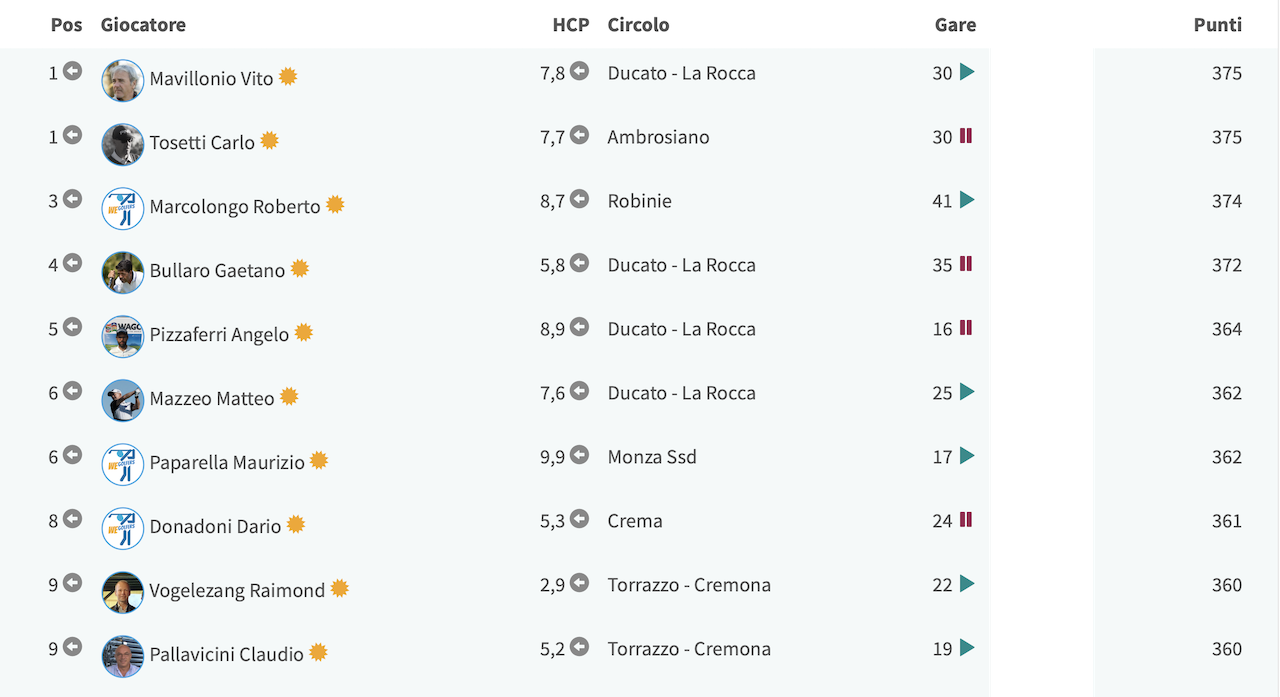Expand the games triangle for Pallavicini Claudio
This screenshot has height=697, width=1280.
967,648
